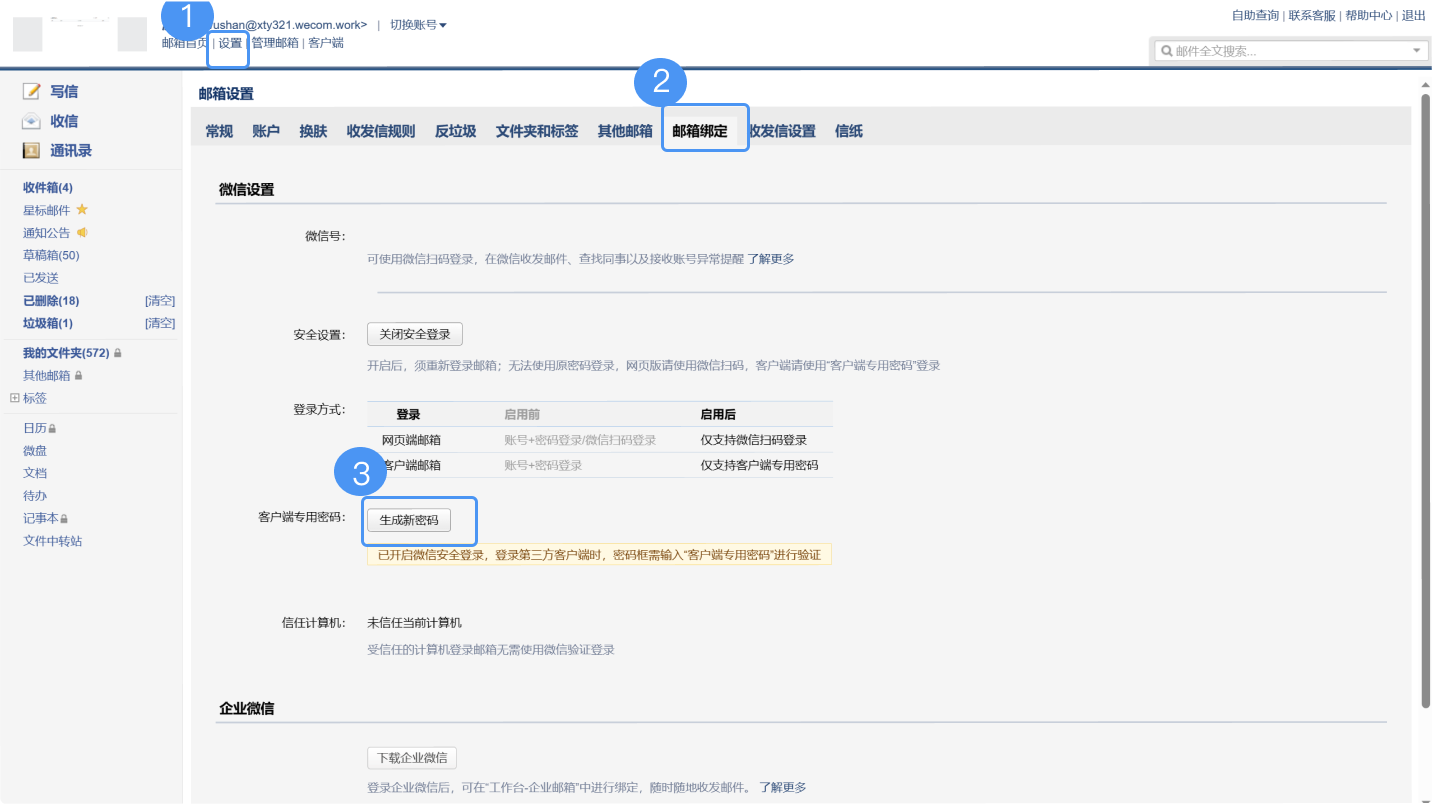Viewport: 1433px width, 805px height.
Task: Click the lock icon beside 记事本
Action: tap(64, 519)
